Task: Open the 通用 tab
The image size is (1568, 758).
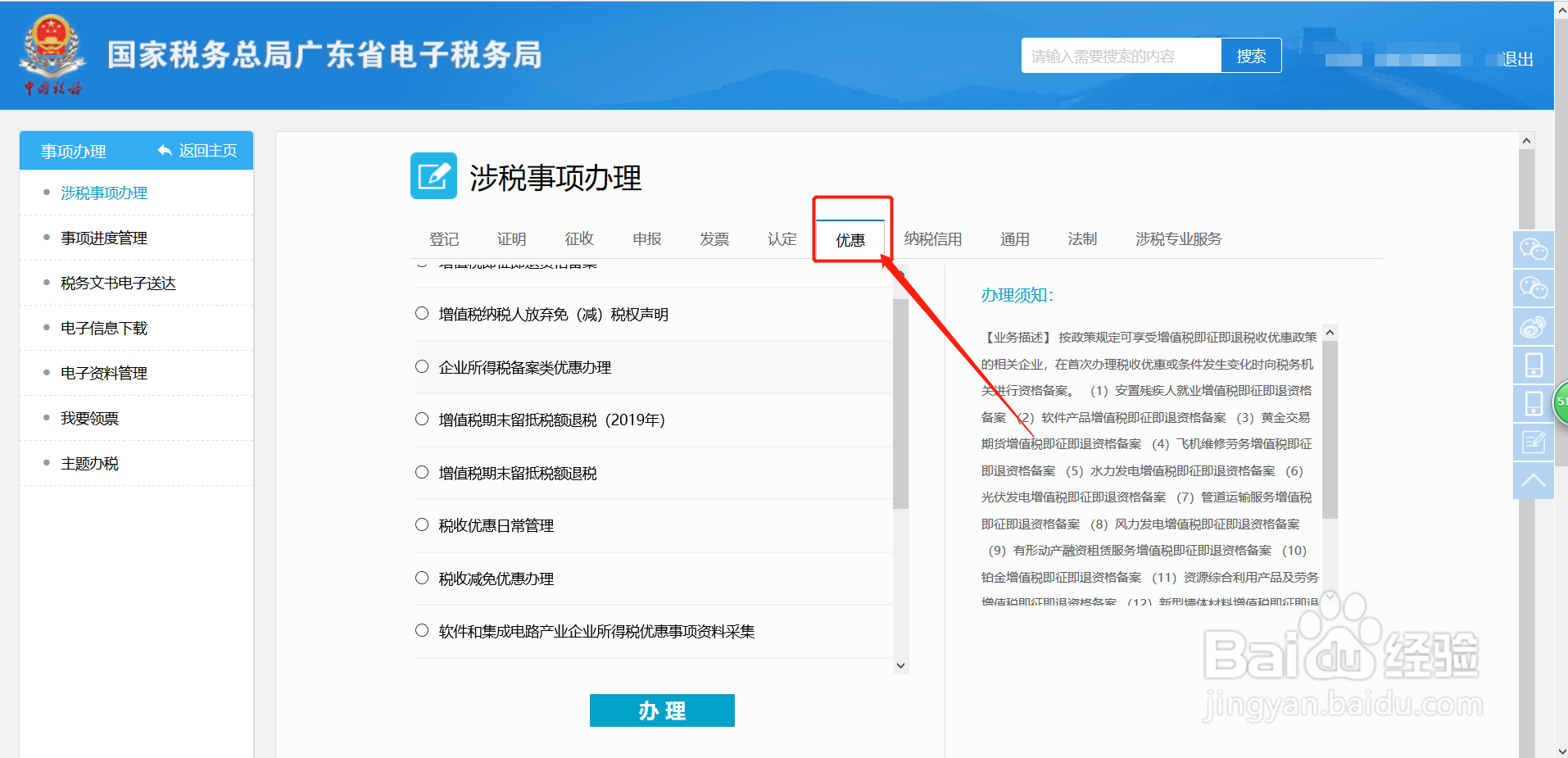Action: click(x=1014, y=238)
